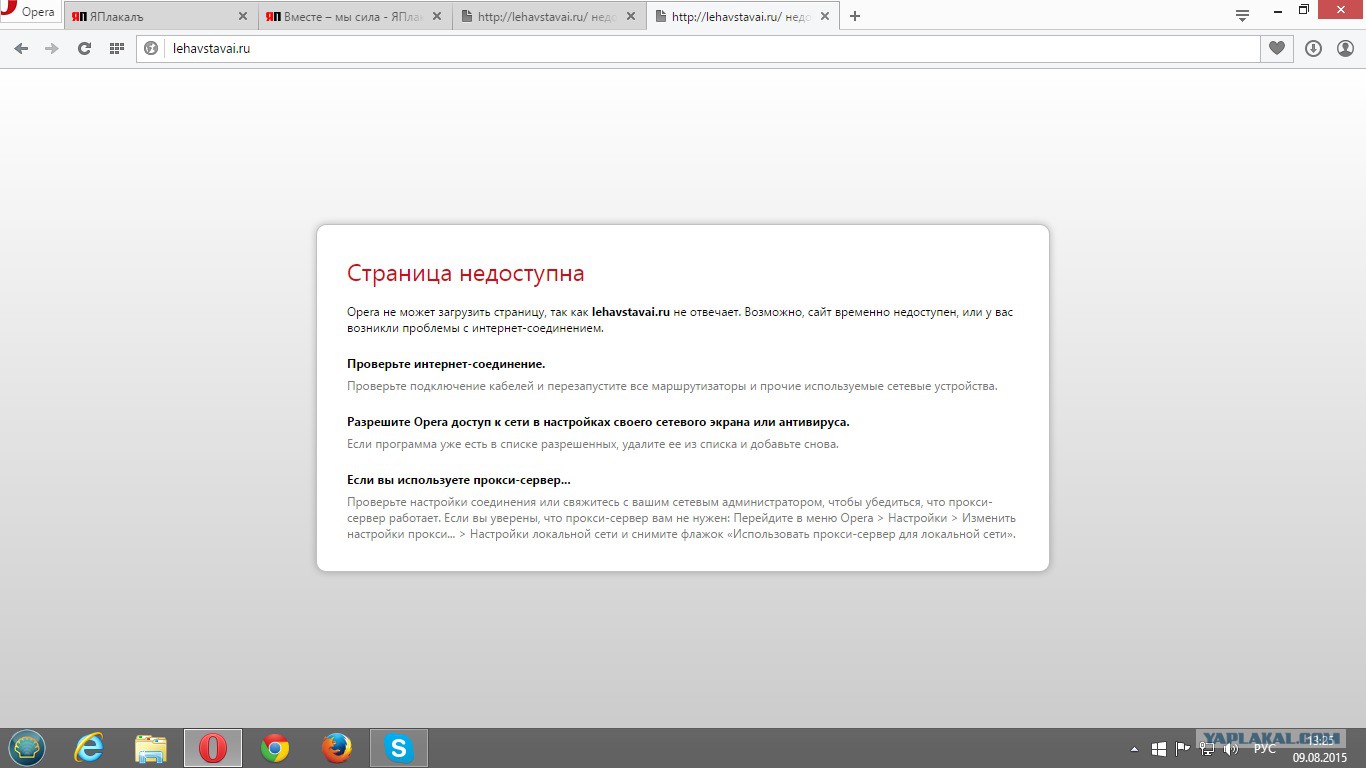This screenshot has width=1366, height=768.
Task: Open Skype from the taskbar
Action: coord(399,748)
